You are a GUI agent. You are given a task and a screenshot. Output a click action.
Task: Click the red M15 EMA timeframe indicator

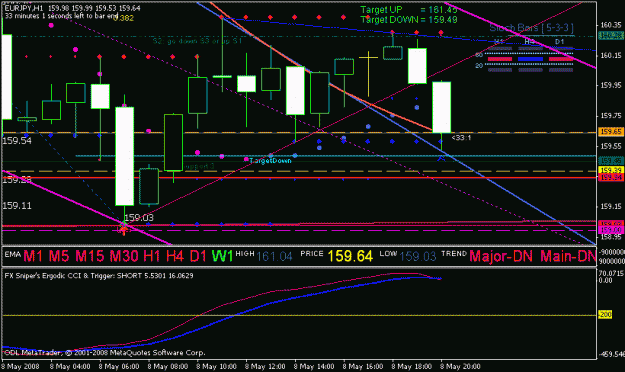tap(90, 256)
